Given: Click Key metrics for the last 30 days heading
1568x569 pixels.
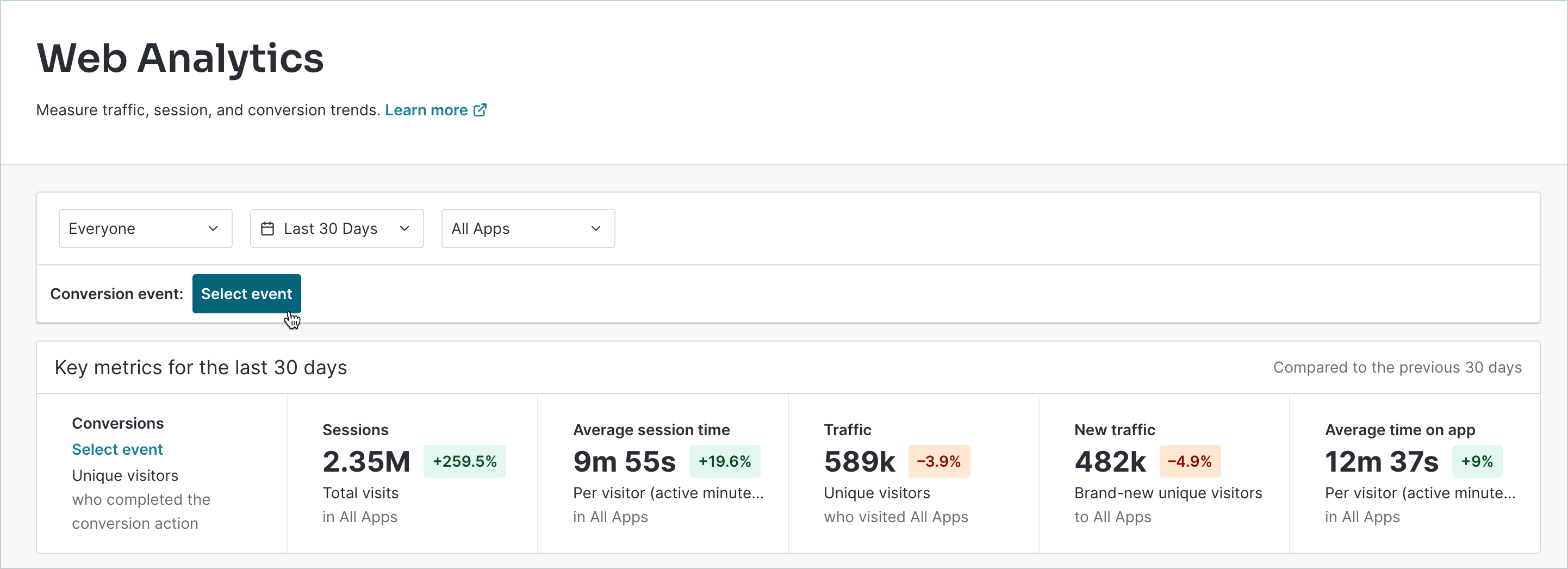Looking at the screenshot, I should coord(201,368).
